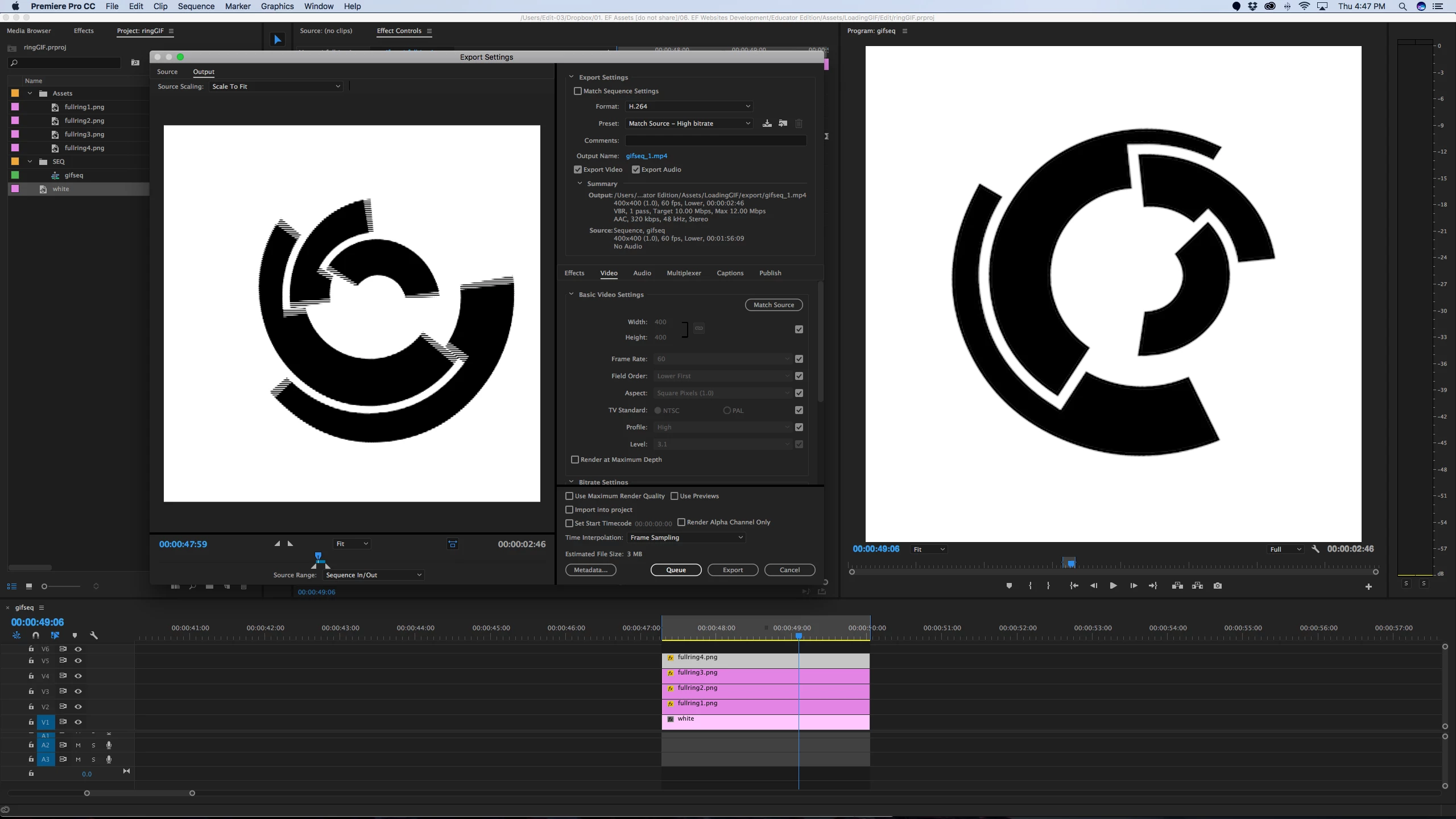Open the Source Range dropdown
Viewport: 1456px width, 819px height.
(x=373, y=575)
